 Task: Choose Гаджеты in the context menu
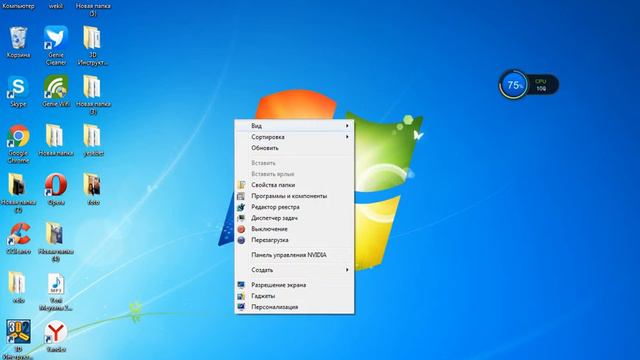pos(294,296)
